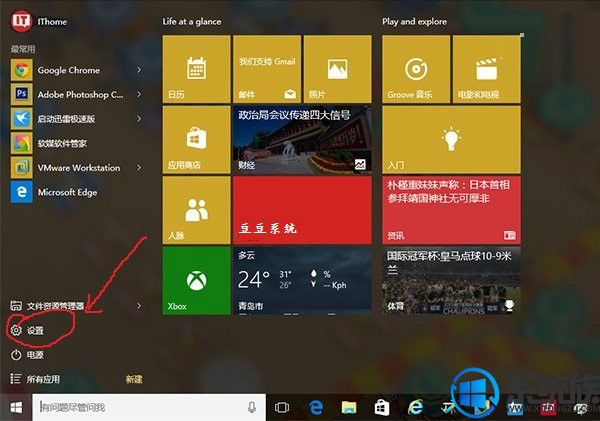Open the 体育 sports news tile

[x=452, y=281]
